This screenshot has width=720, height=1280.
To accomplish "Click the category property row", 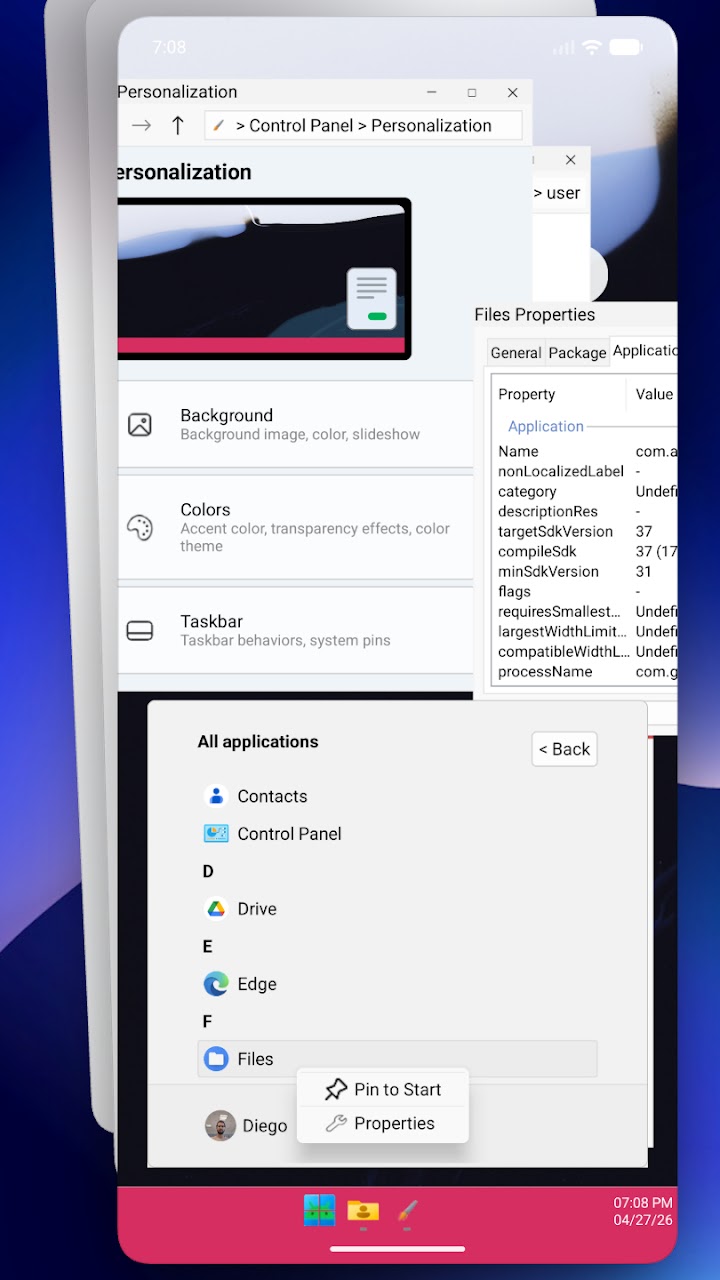I will [x=586, y=491].
